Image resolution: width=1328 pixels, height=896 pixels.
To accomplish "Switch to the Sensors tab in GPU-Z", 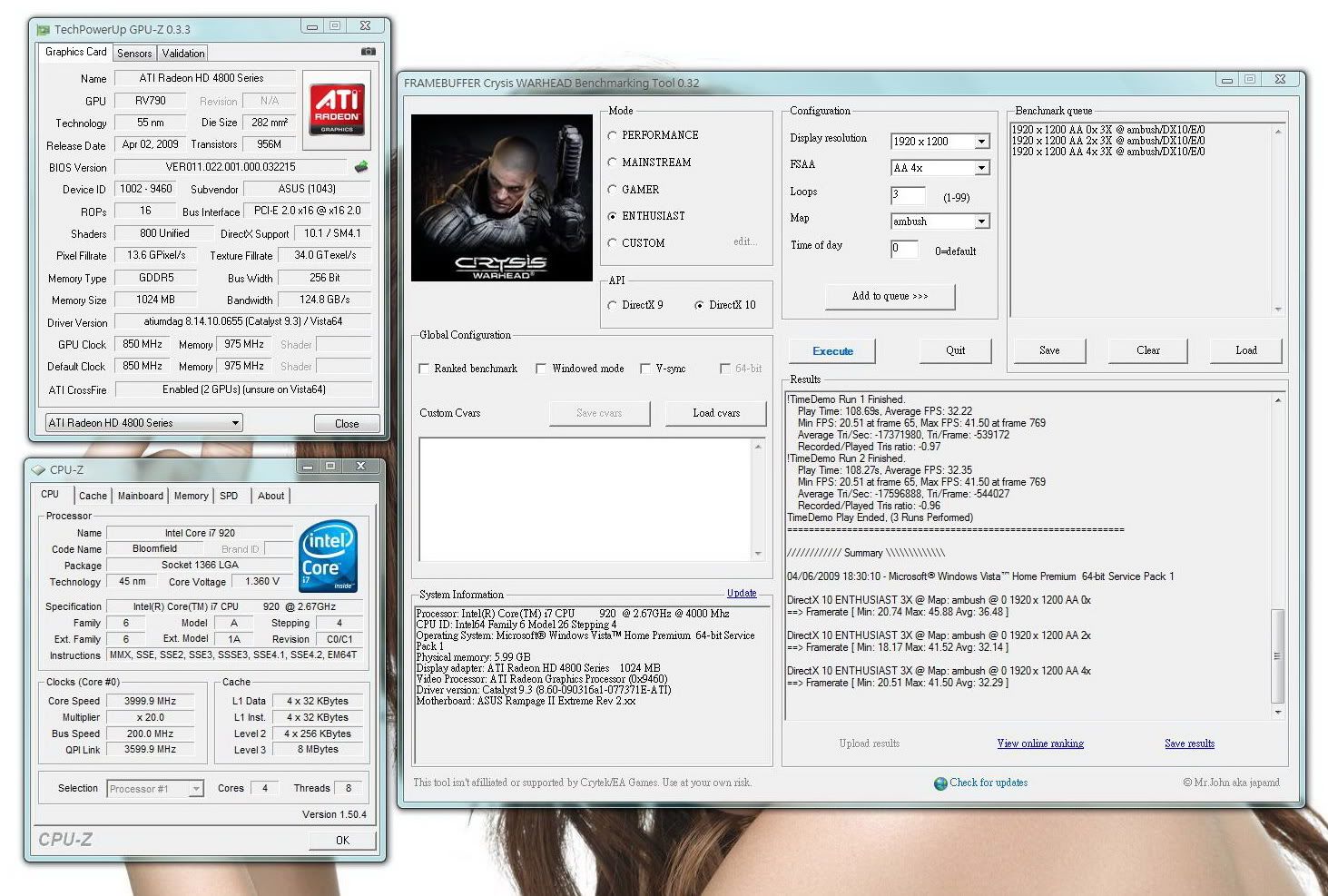I will click(134, 54).
